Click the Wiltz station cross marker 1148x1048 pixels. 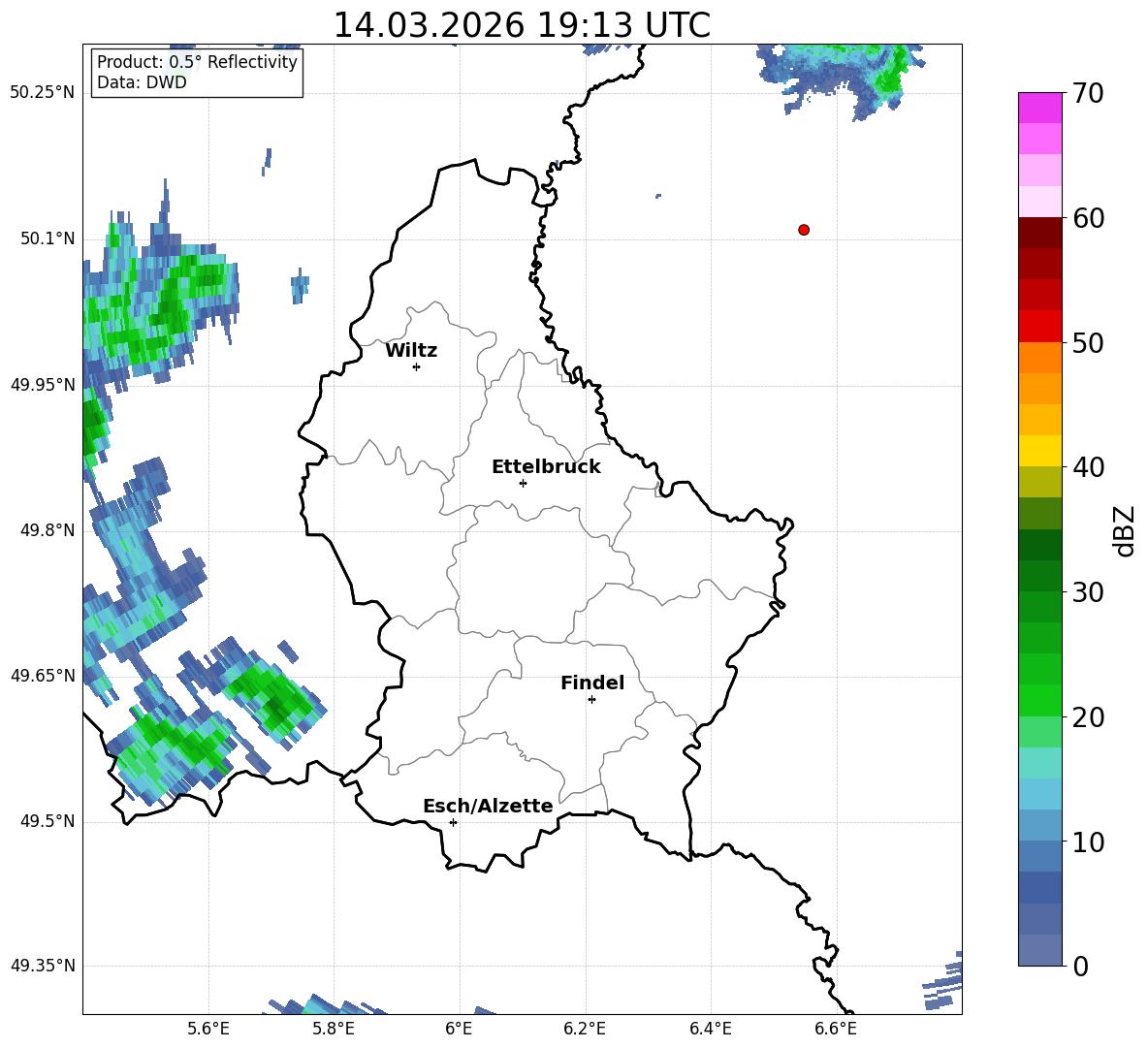(x=417, y=366)
